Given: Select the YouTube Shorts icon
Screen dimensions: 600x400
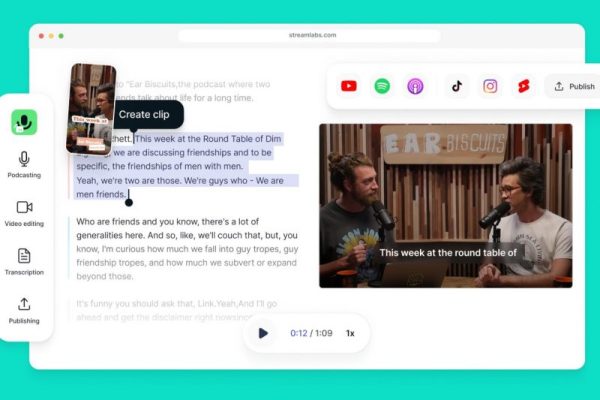Looking at the screenshot, I should [x=523, y=86].
